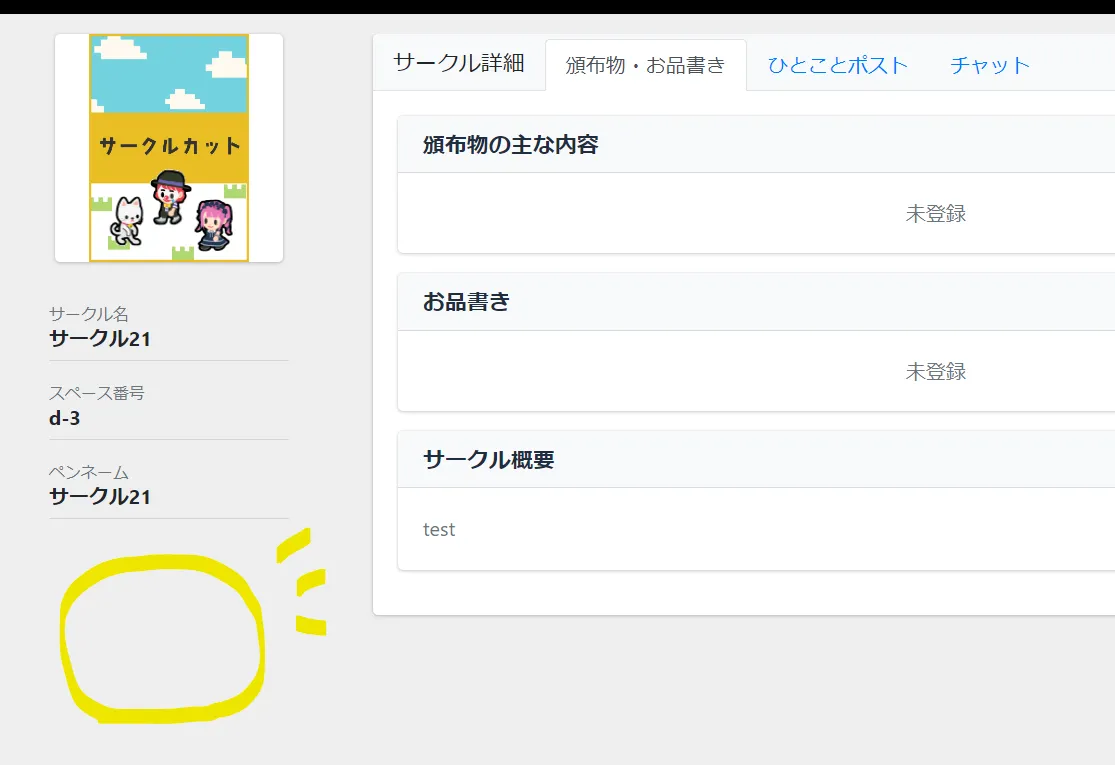Click the "test" circle overview text

coord(439,530)
